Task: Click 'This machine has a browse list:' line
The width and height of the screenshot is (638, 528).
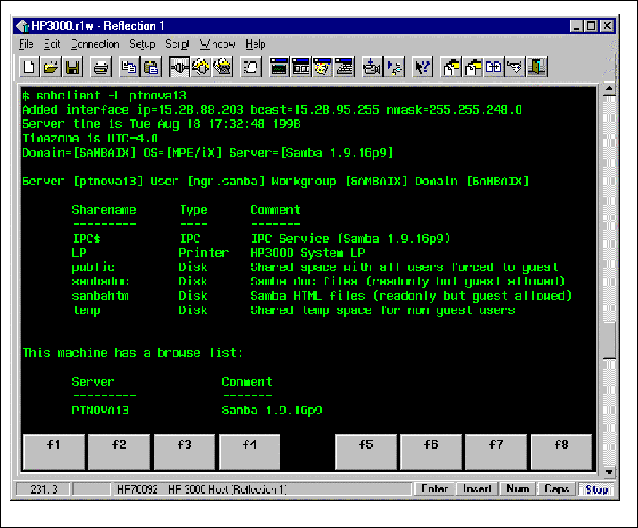Action: (132, 353)
